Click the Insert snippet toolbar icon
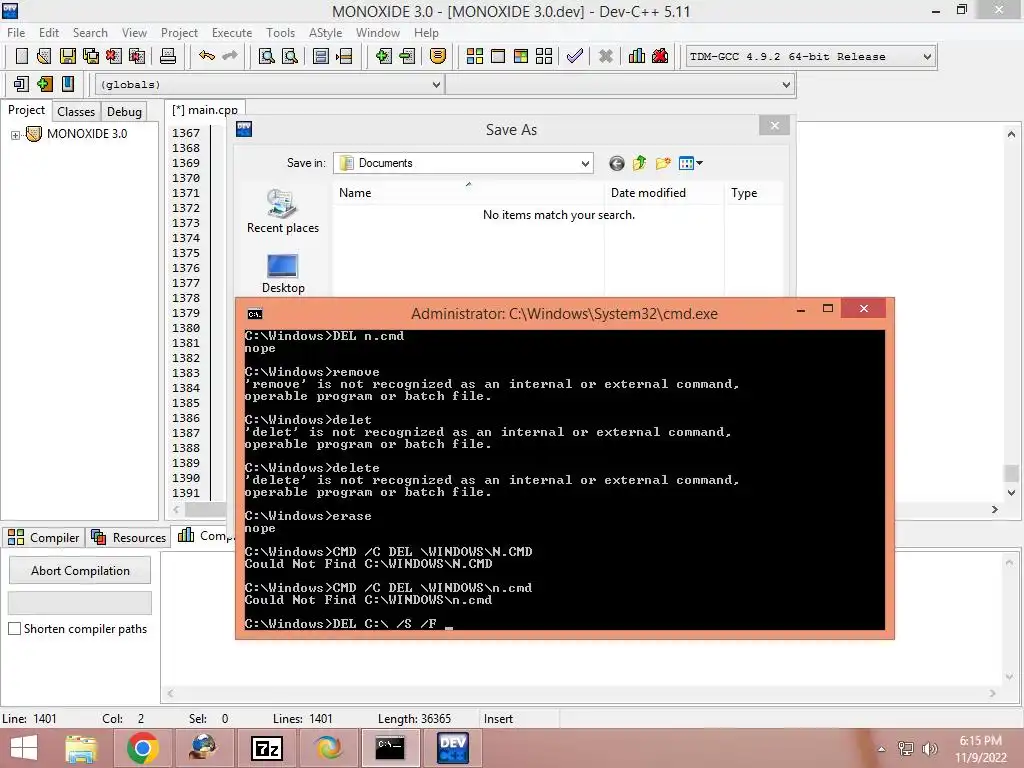The image size is (1024, 768). (x=22, y=84)
